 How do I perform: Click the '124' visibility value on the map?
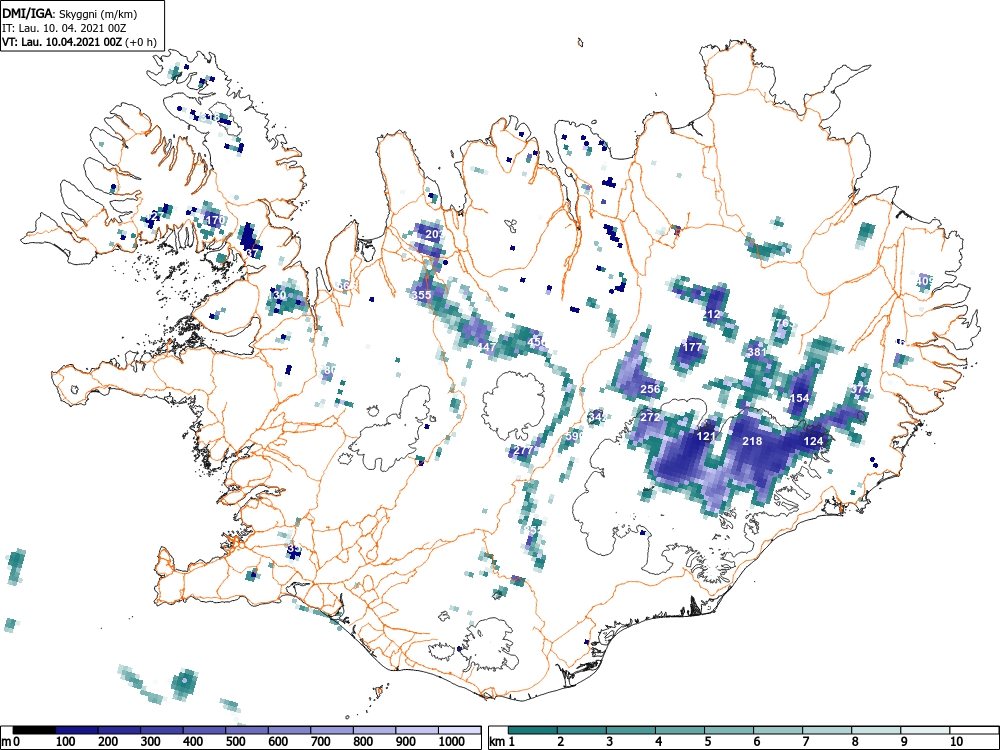click(813, 441)
